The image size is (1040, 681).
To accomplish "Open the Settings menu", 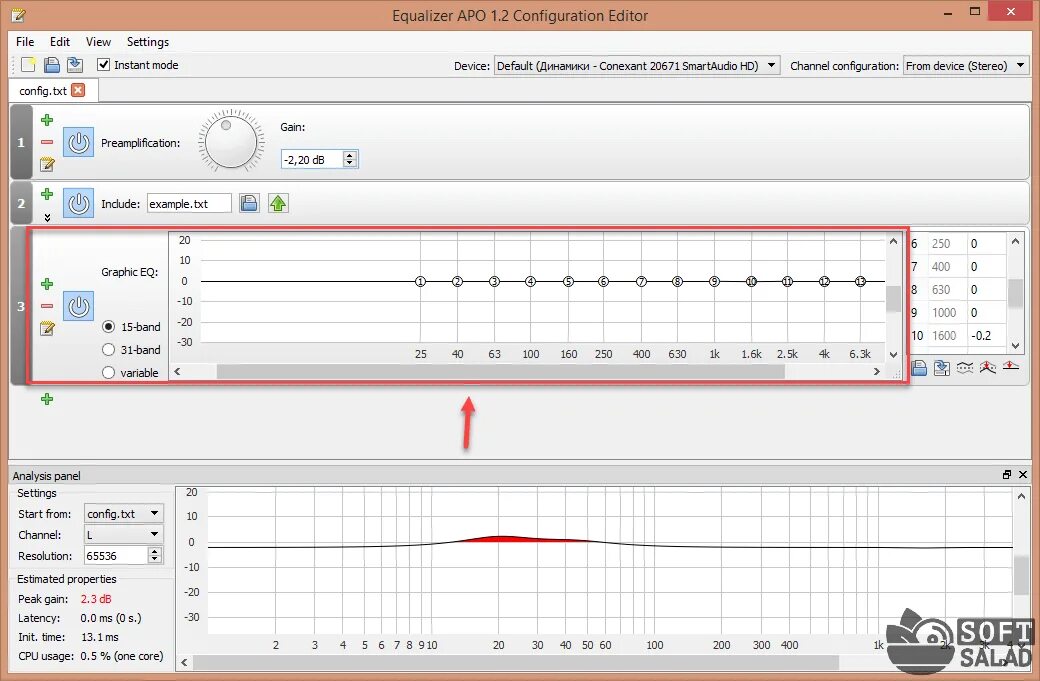I will 147,42.
